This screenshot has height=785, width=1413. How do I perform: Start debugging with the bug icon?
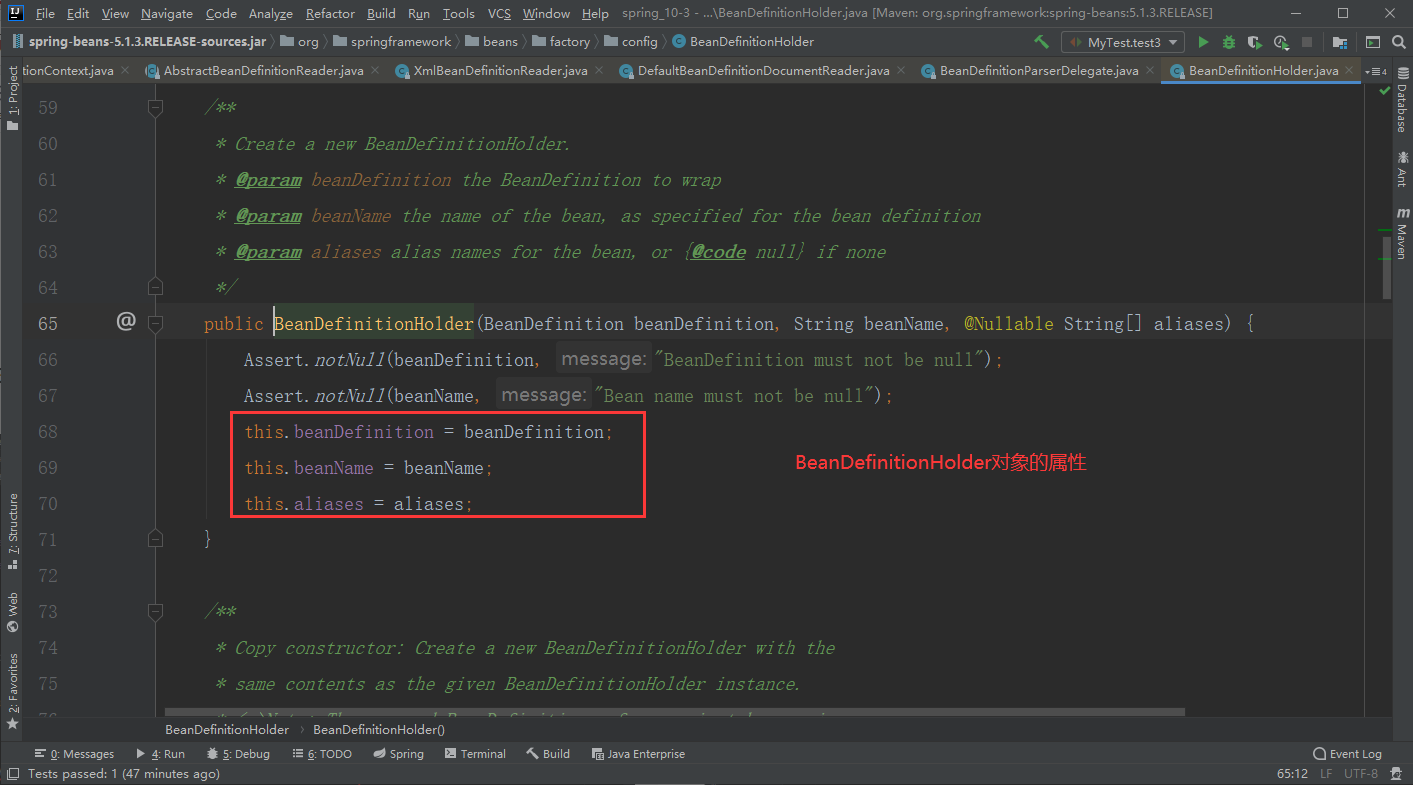pos(1229,42)
